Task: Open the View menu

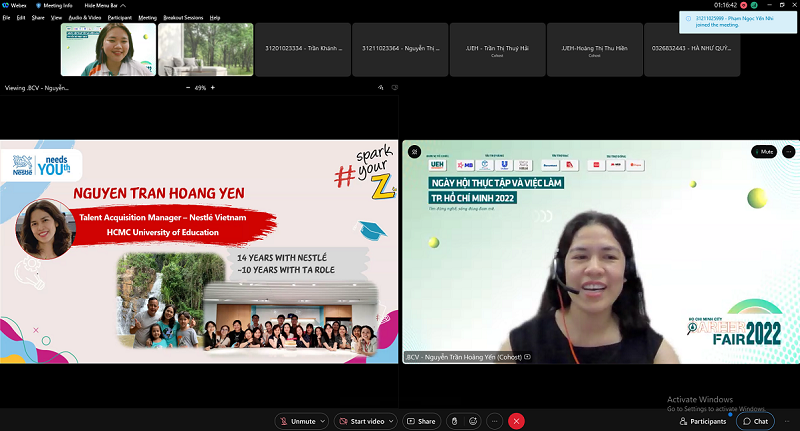Action: [x=56, y=18]
